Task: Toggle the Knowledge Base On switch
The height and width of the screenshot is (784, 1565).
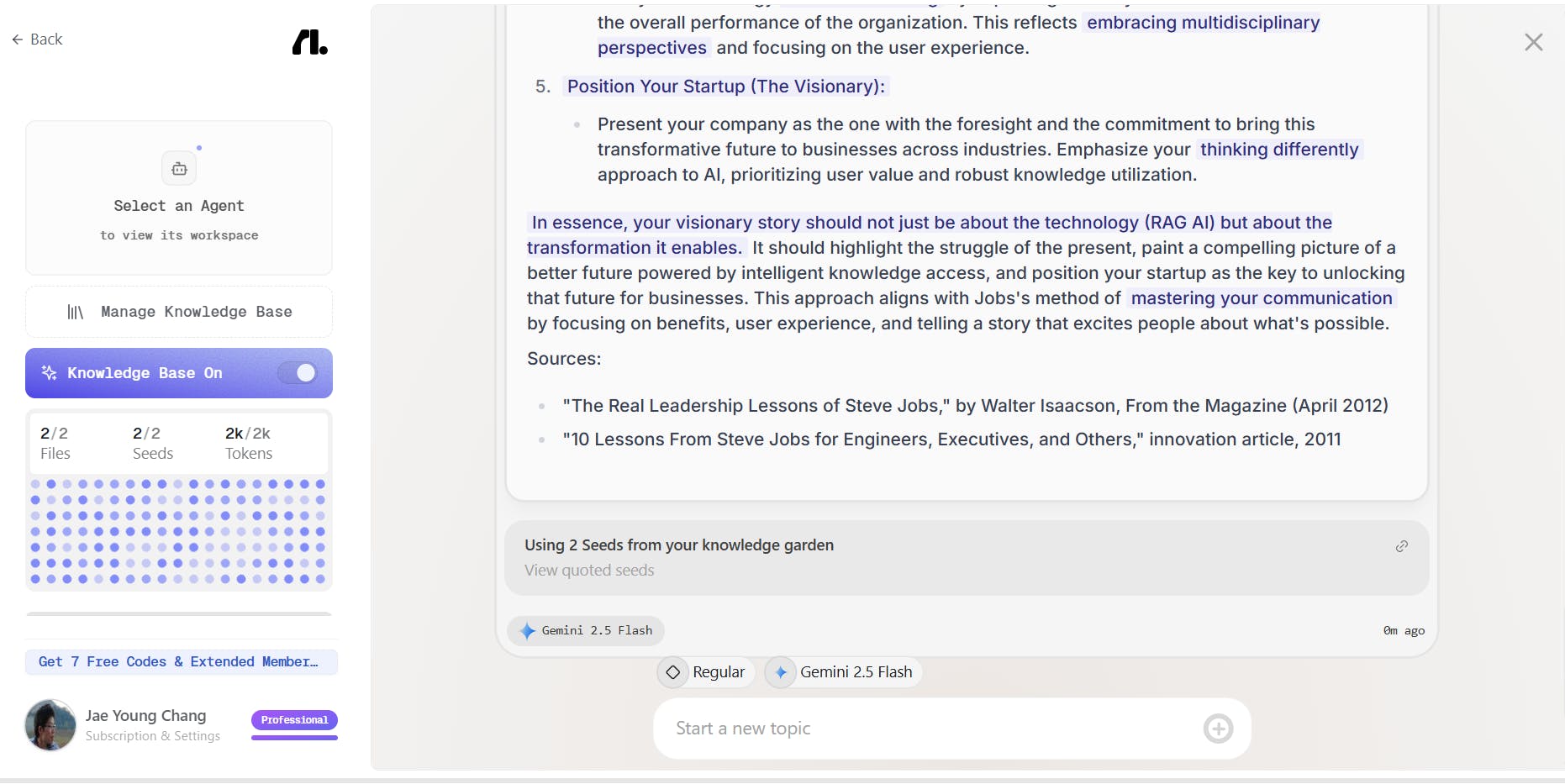Action: (298, 373)
